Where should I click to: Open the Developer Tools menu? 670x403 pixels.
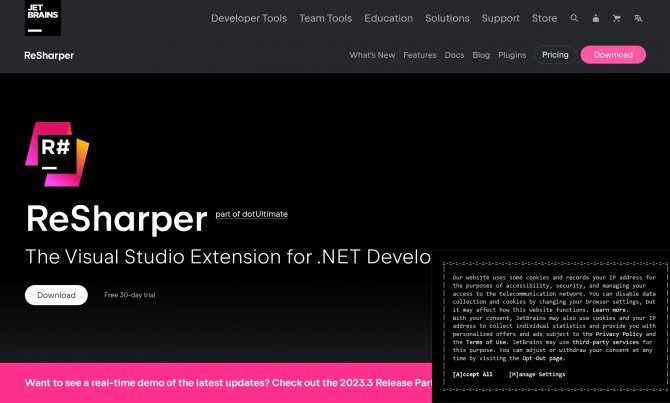pyautogui.click(x=249, y=18)
